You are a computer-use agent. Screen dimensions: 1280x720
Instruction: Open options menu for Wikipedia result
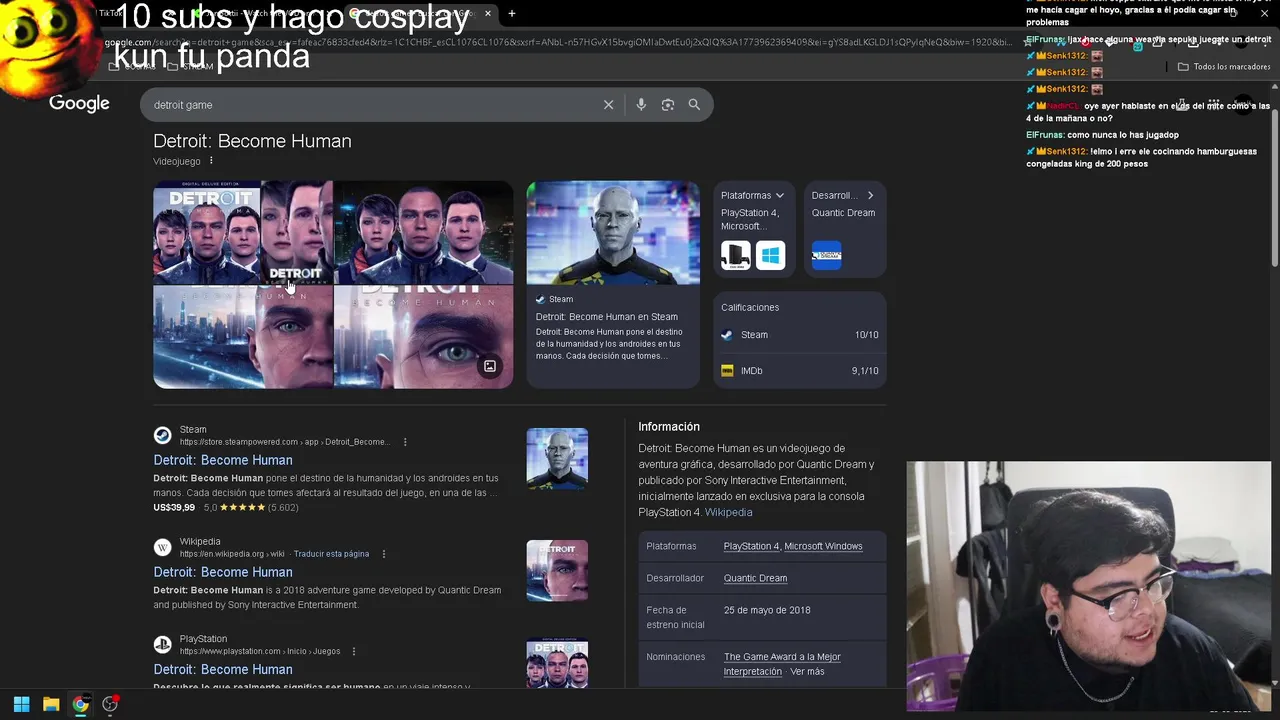[x=383, y=554]
